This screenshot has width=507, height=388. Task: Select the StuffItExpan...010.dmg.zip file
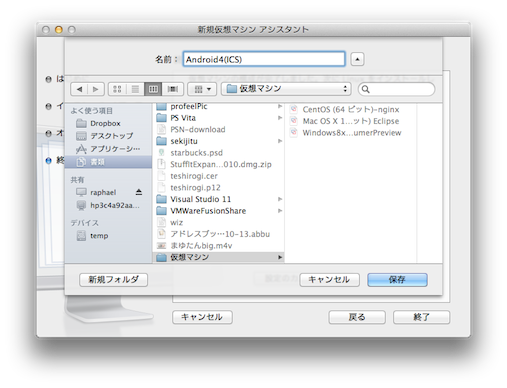click(218, 164)
